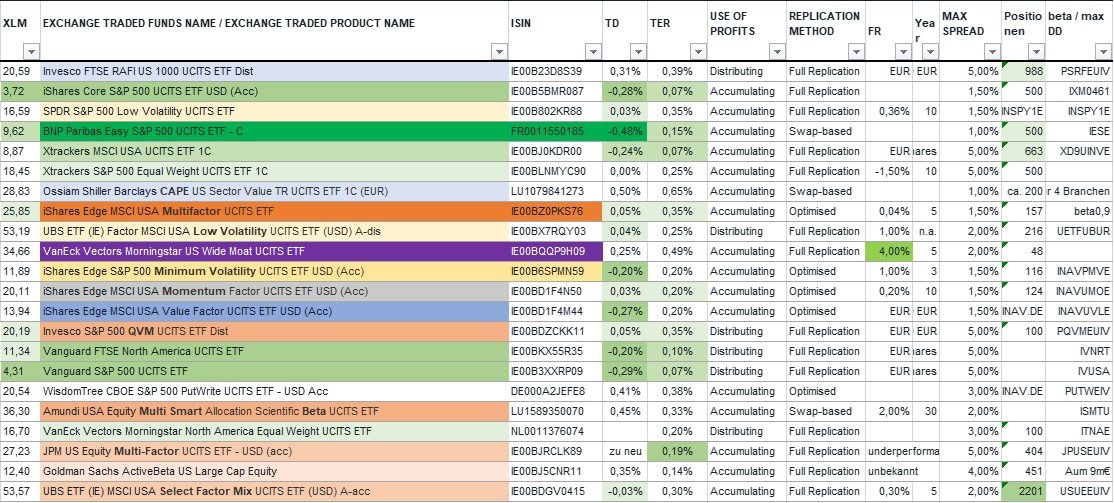
Task: Open the Replication Method filter dropdown
Action: [856, 52]
